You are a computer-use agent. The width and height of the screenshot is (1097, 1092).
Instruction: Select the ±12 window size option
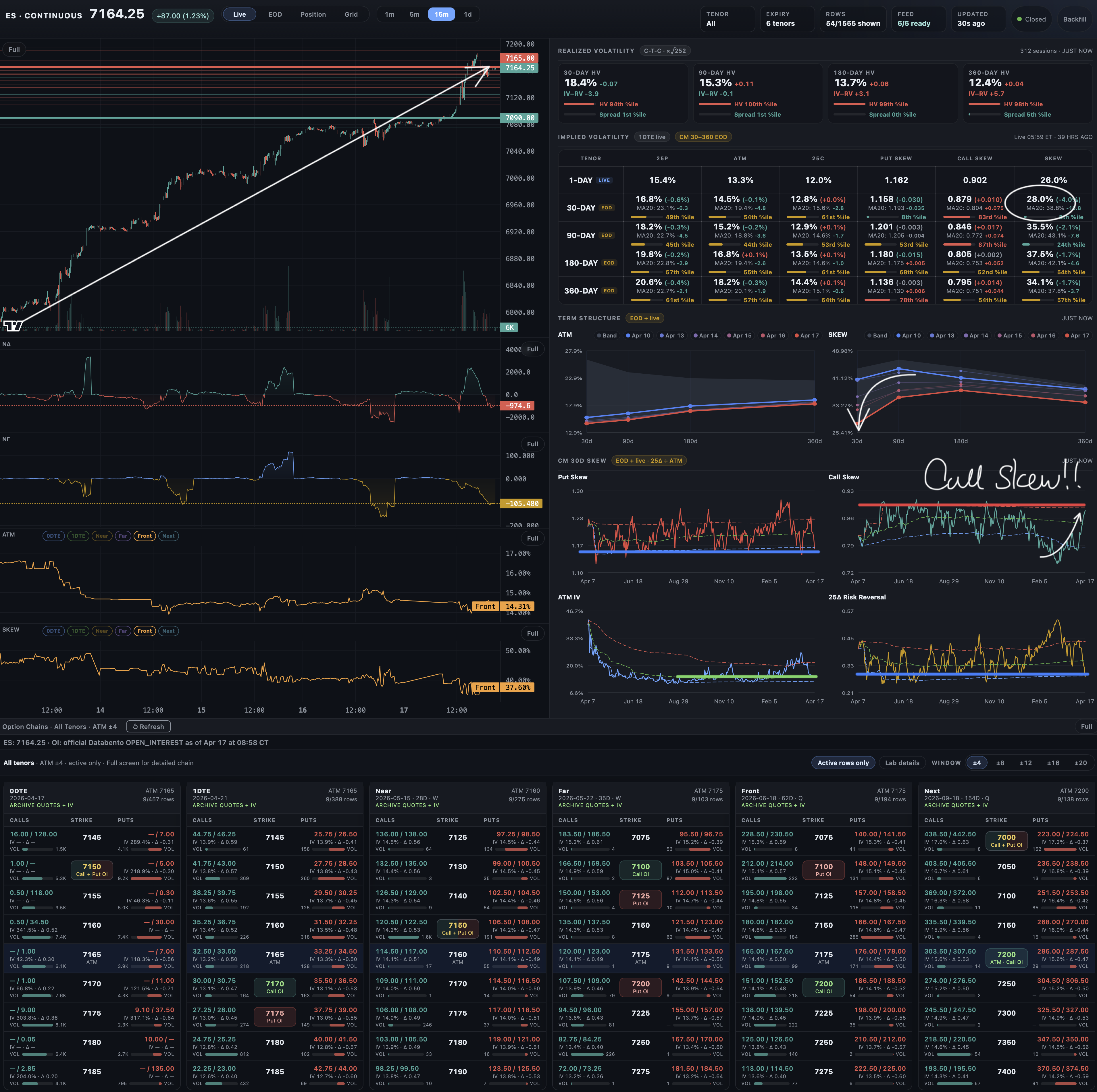[1025, 763]
